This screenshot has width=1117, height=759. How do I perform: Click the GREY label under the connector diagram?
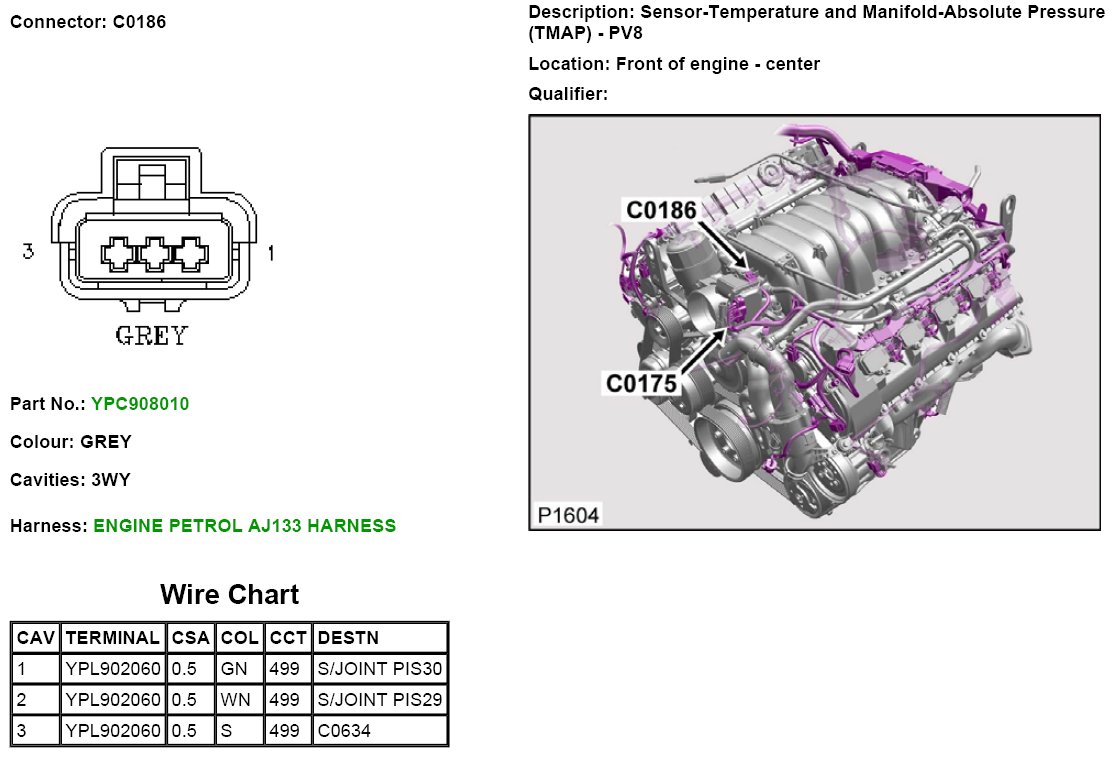click(151, 336)
